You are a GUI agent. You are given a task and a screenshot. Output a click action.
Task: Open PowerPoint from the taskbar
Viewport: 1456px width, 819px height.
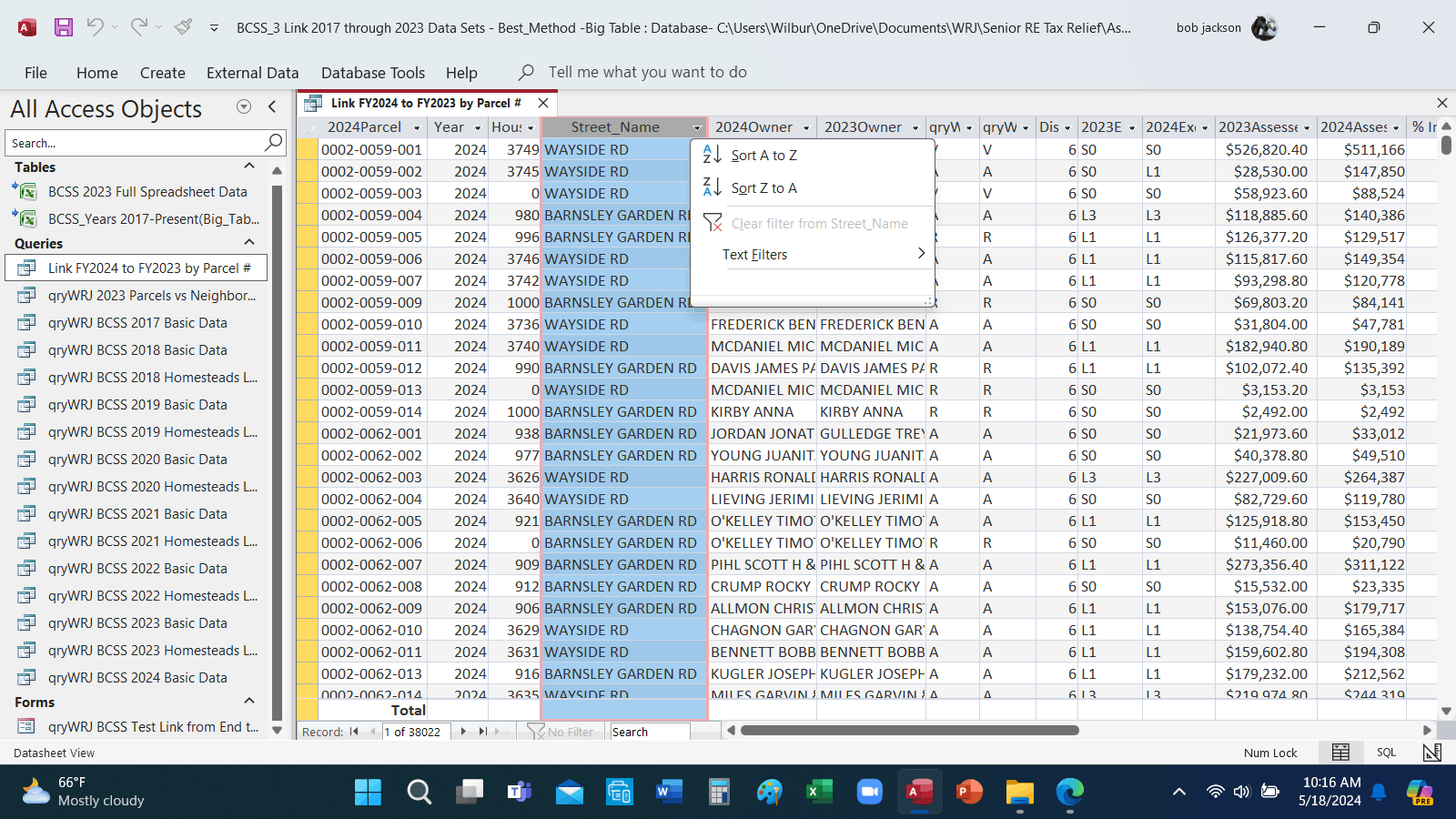click(x=969, y=793)
